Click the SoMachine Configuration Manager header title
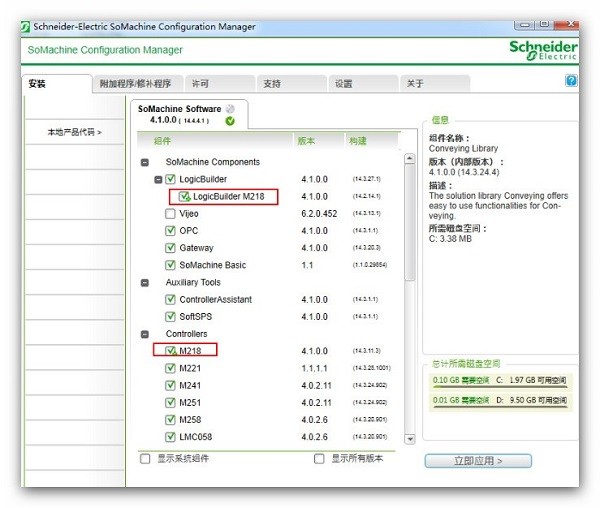600x508 pixels. pos(105,50)
